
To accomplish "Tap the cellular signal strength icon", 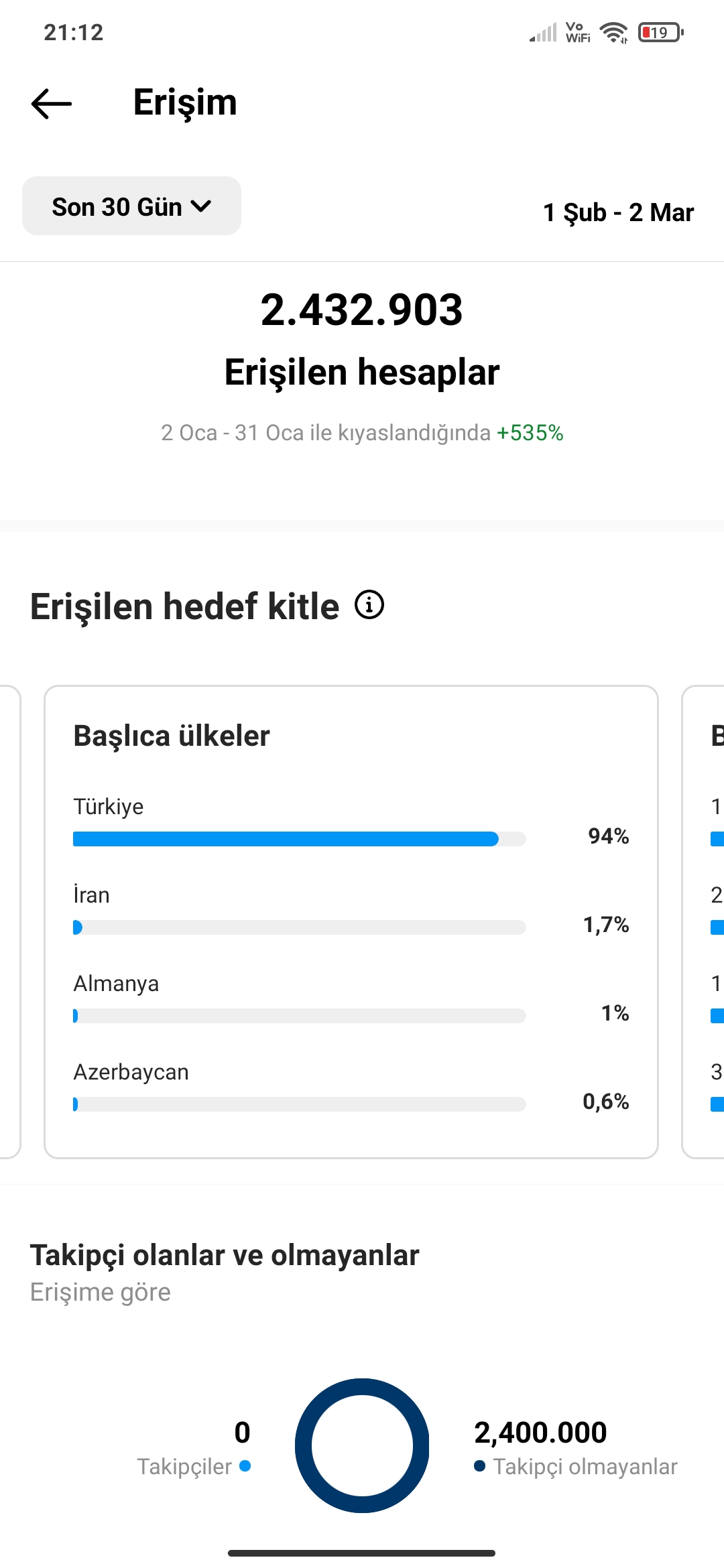I will pos(543,33).
